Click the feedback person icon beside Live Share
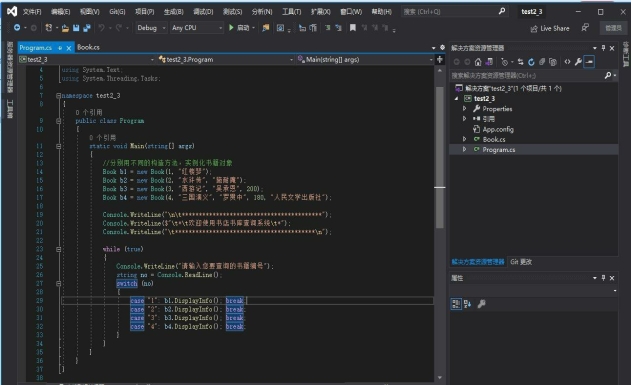This screenshot has width=631, height=385. [x=585, y=28]
